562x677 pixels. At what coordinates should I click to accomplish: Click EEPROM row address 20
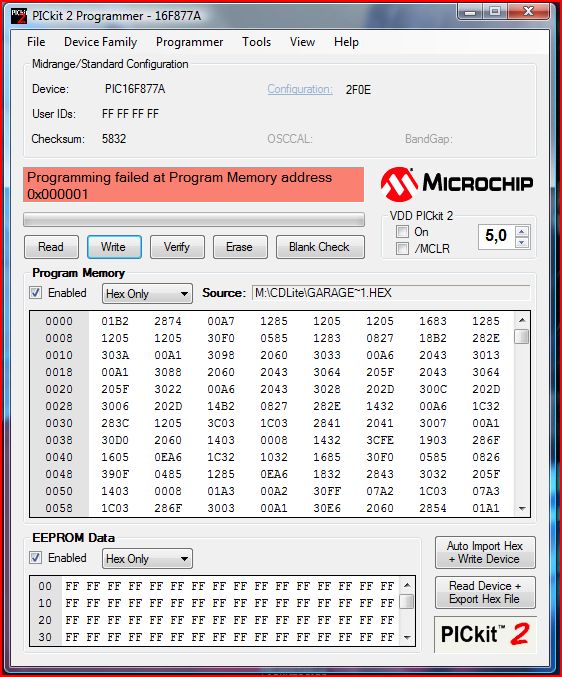tap(45, 620)
